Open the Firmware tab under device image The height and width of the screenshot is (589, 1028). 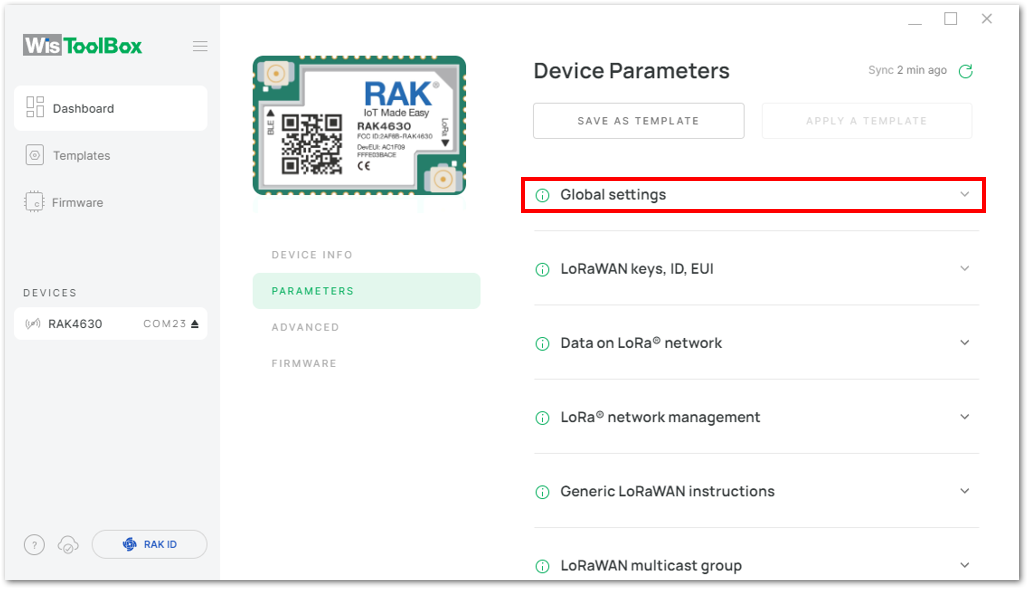[x=304, y=363]
